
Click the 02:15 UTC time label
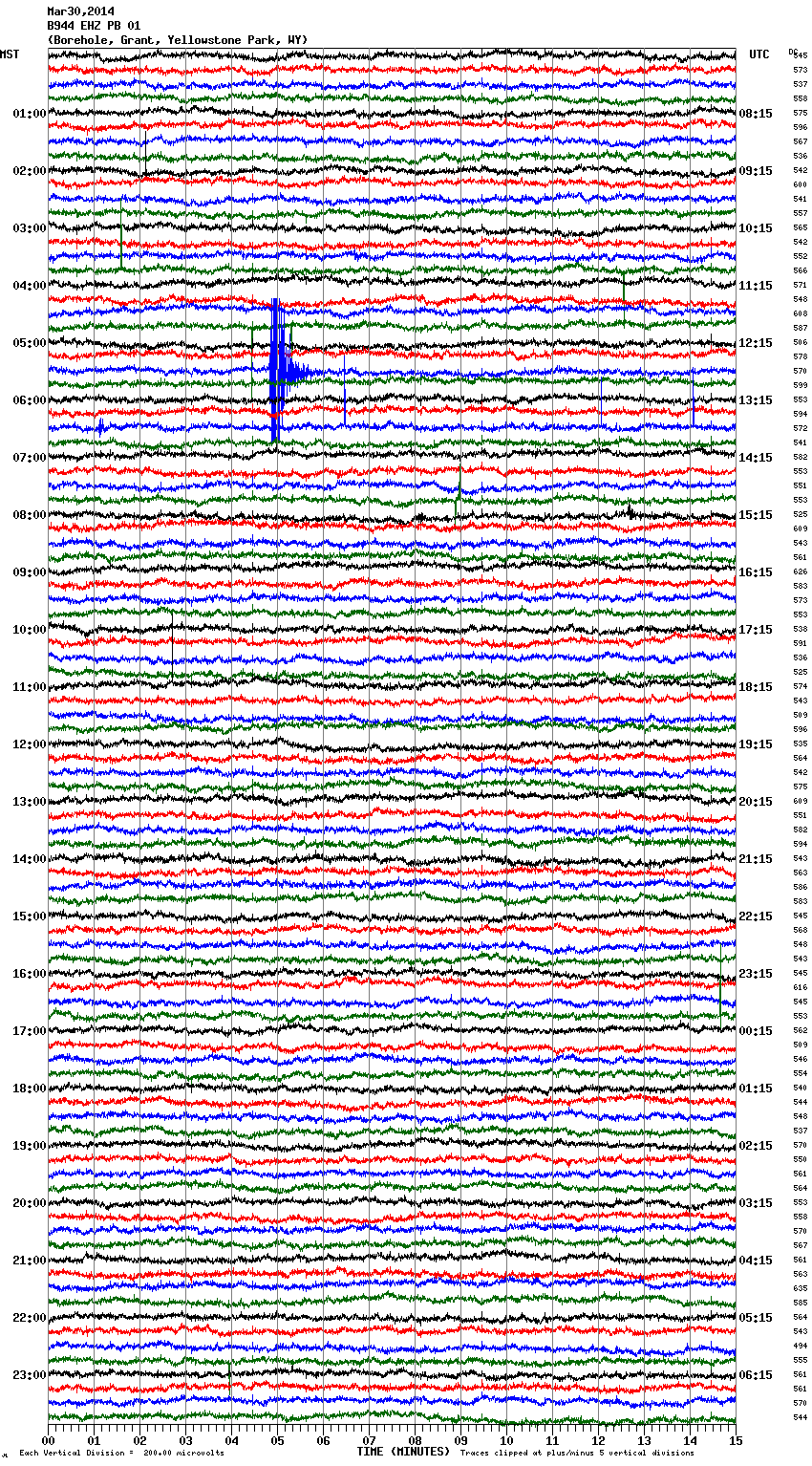(x=756, y=1146)
